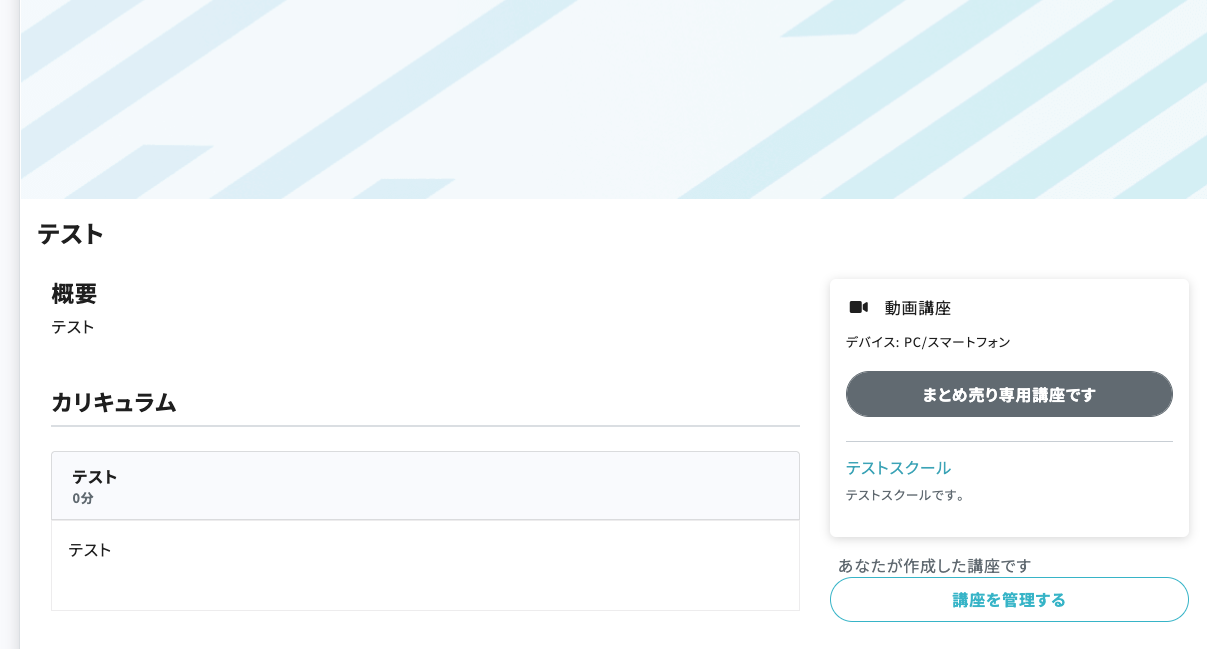Image resolution: width=1207 pixels, height=649 pixels.
Task: Click the テストスクールです。 school description
Action: tap(907, 495)
